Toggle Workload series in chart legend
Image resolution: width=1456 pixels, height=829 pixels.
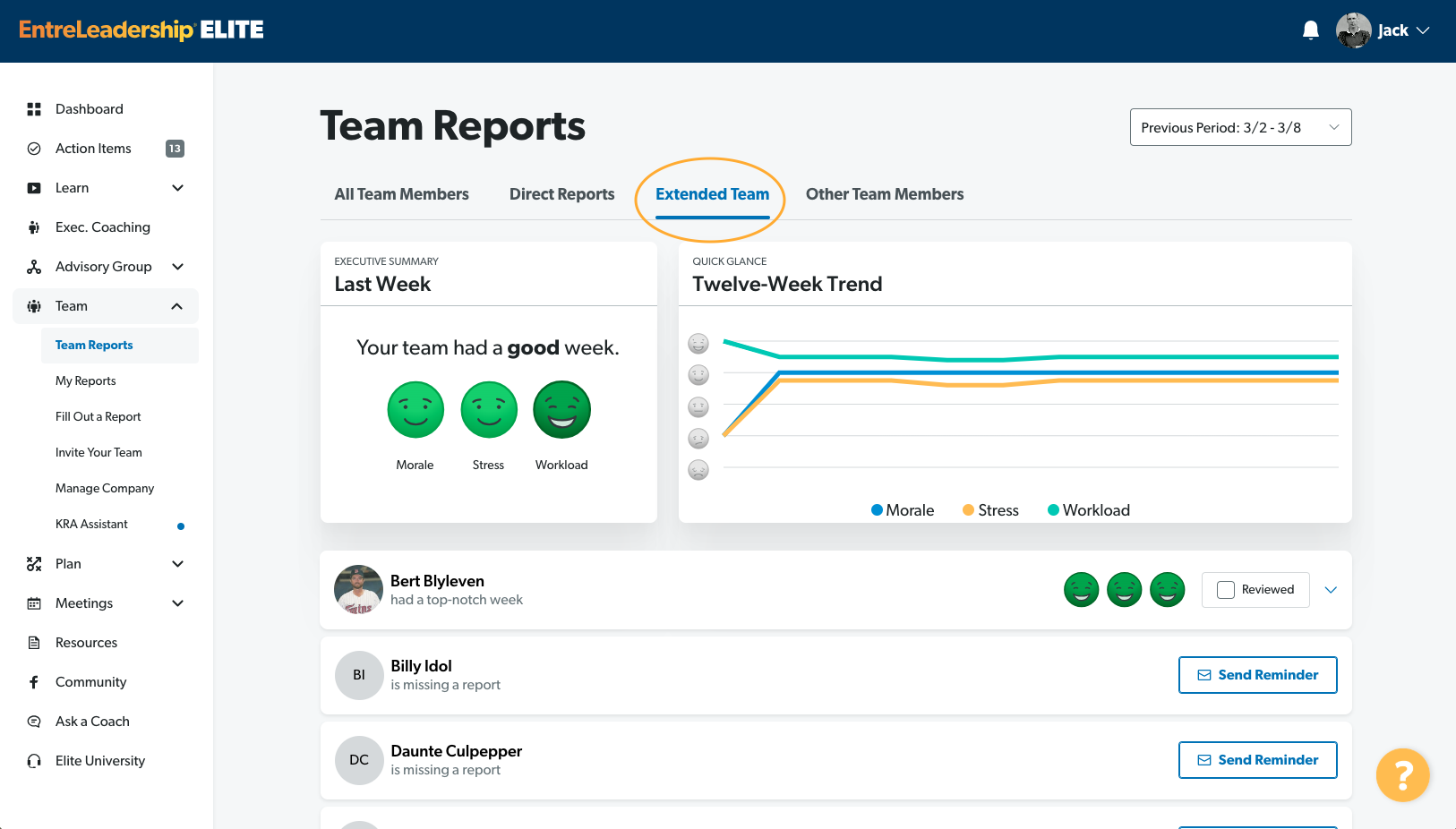[x=1089, y=510]
